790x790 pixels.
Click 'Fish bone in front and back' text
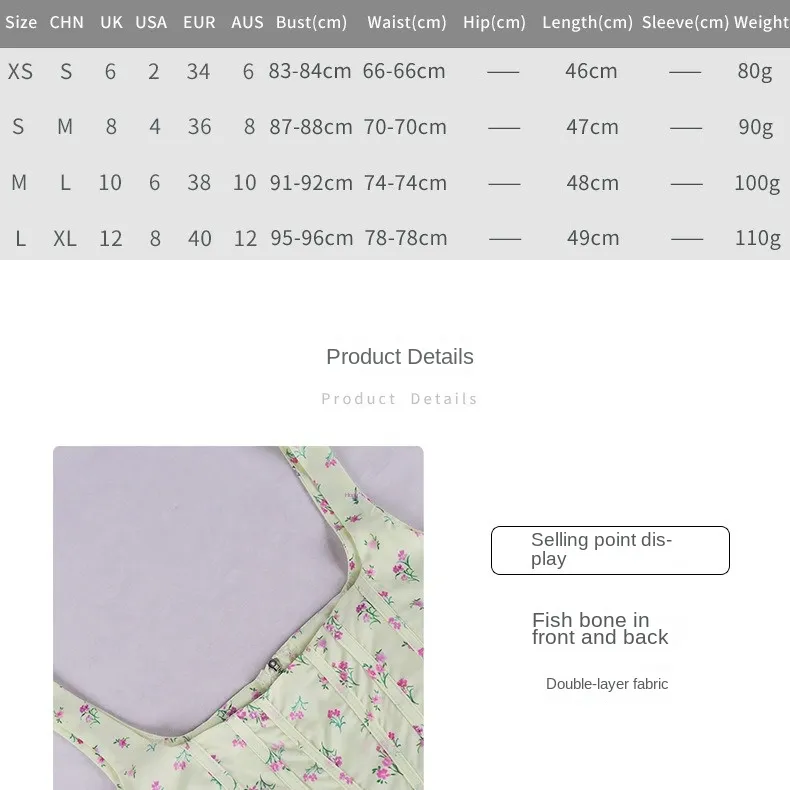point(600,628)
